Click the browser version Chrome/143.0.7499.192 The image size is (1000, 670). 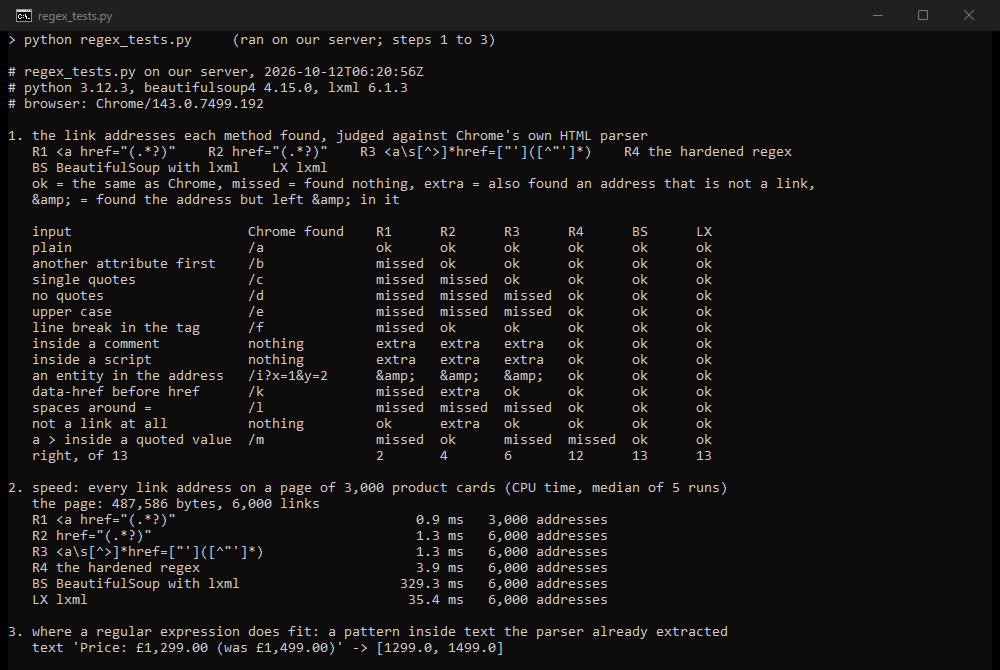coord(179,103)
